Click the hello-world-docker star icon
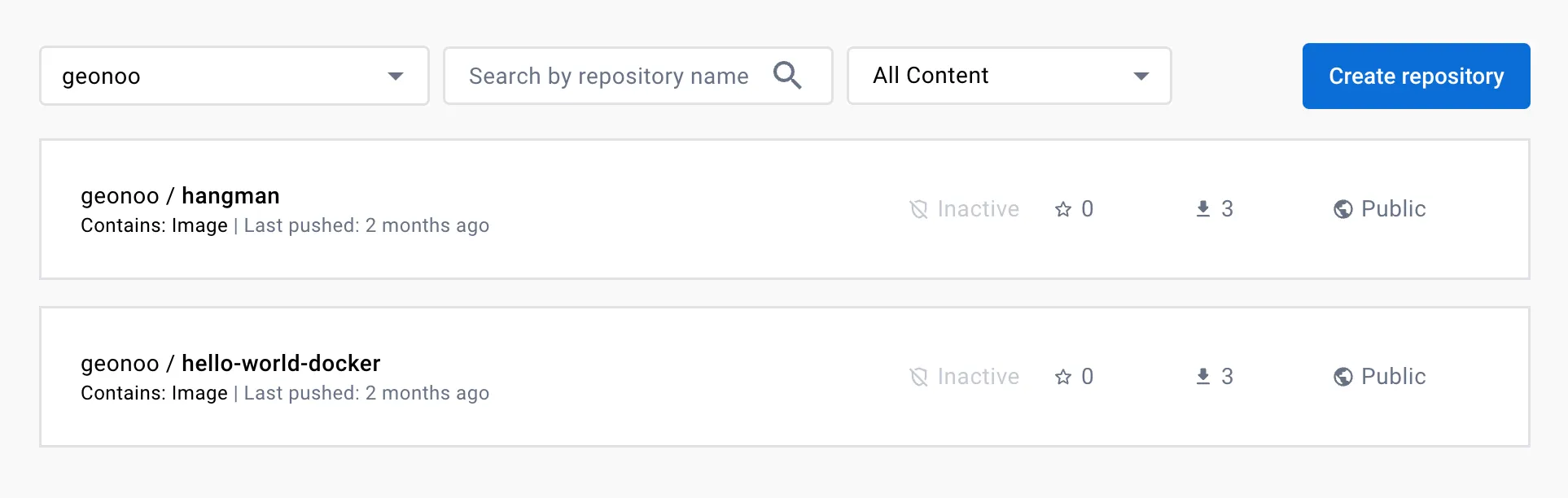Image resolution: width=1568 pixels, height=498 pixels. pyautogui.click(x=1062, y=377)
